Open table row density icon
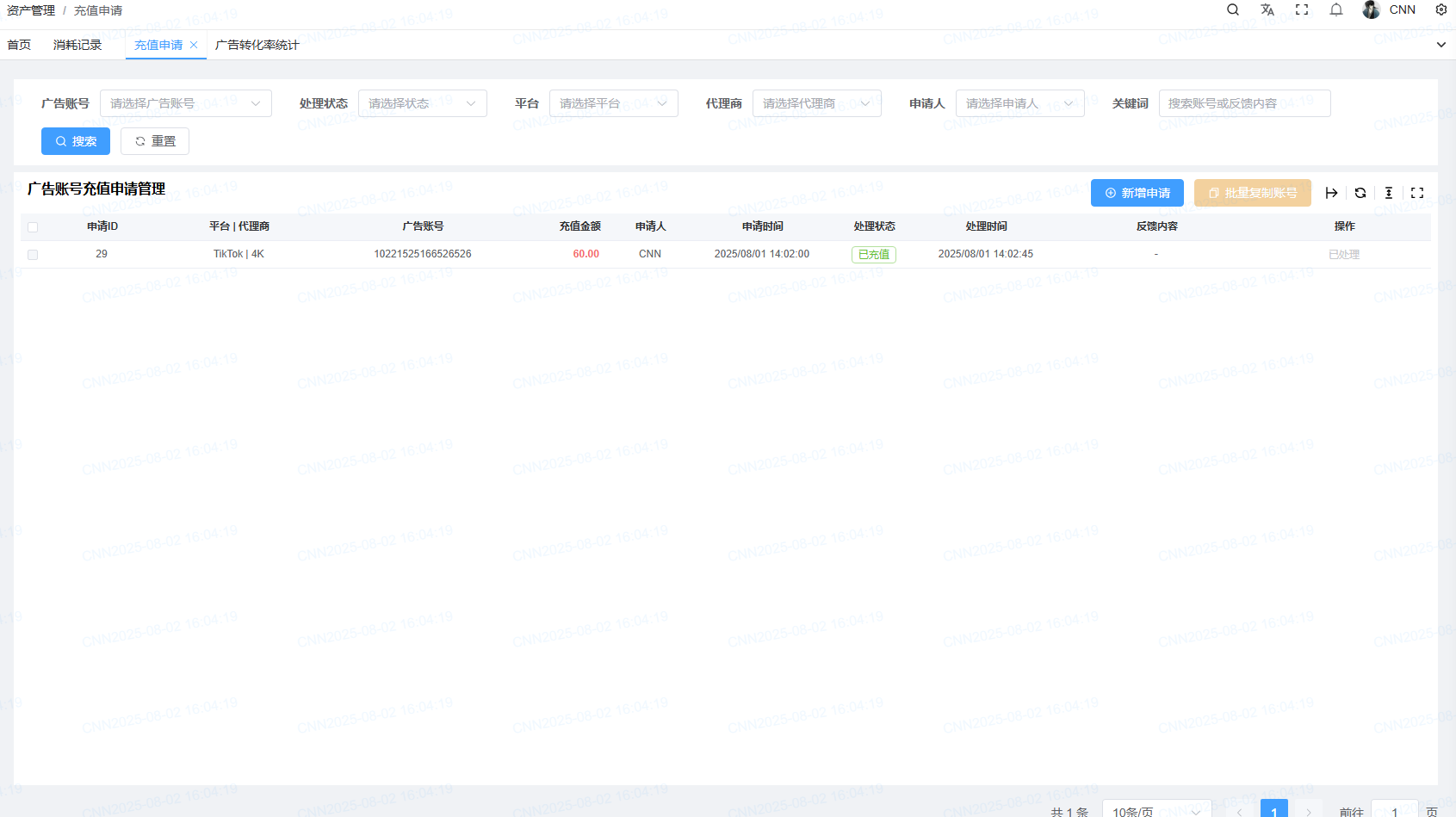 click(1389, 193)
